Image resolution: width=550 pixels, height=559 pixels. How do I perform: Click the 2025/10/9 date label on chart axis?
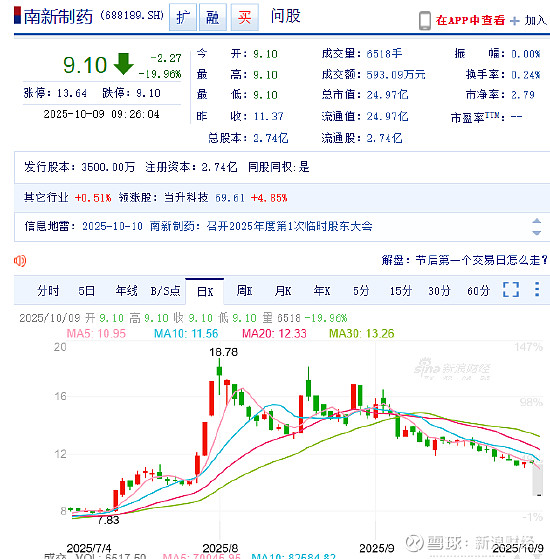(x=518, y=548)
